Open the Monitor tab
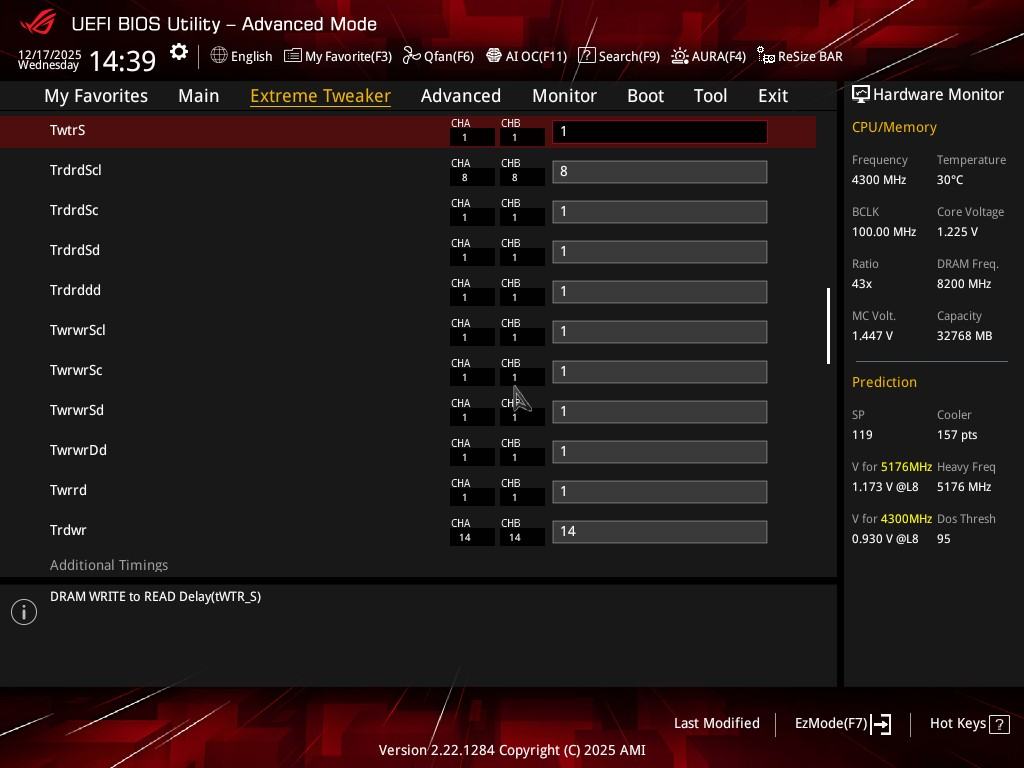 click(564, 96)
